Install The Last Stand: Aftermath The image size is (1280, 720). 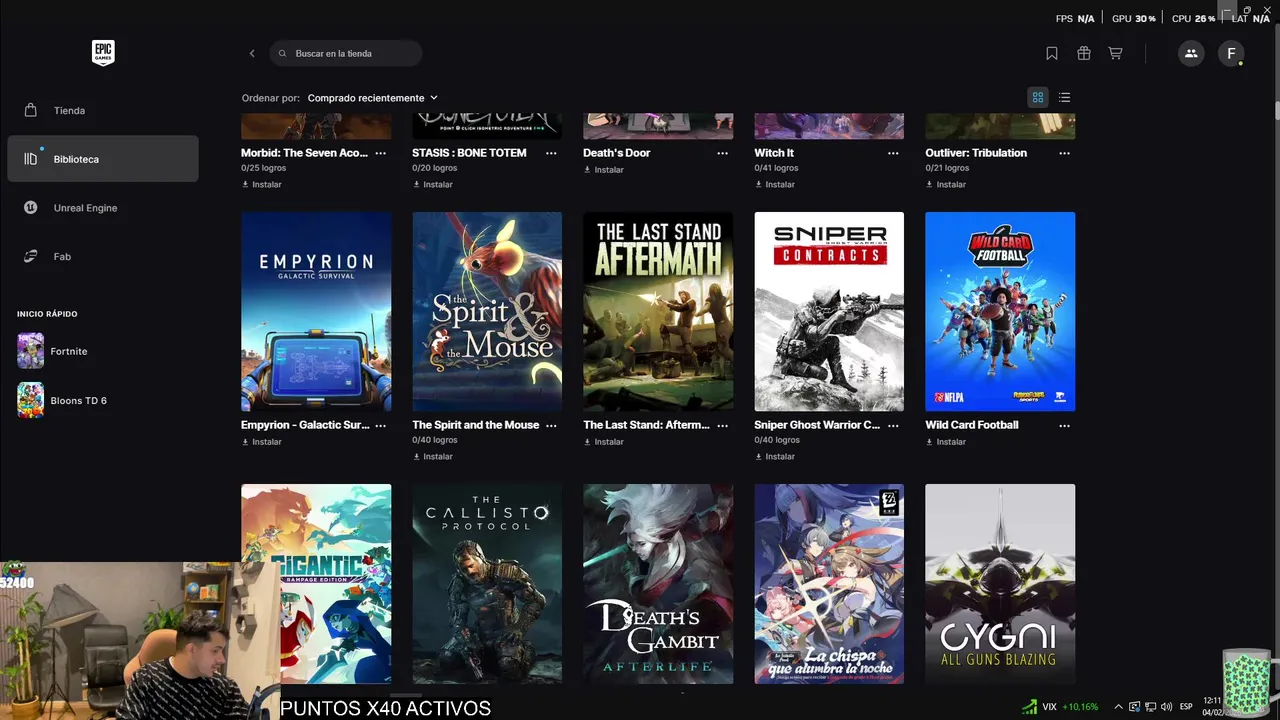(x=604, y=442)
